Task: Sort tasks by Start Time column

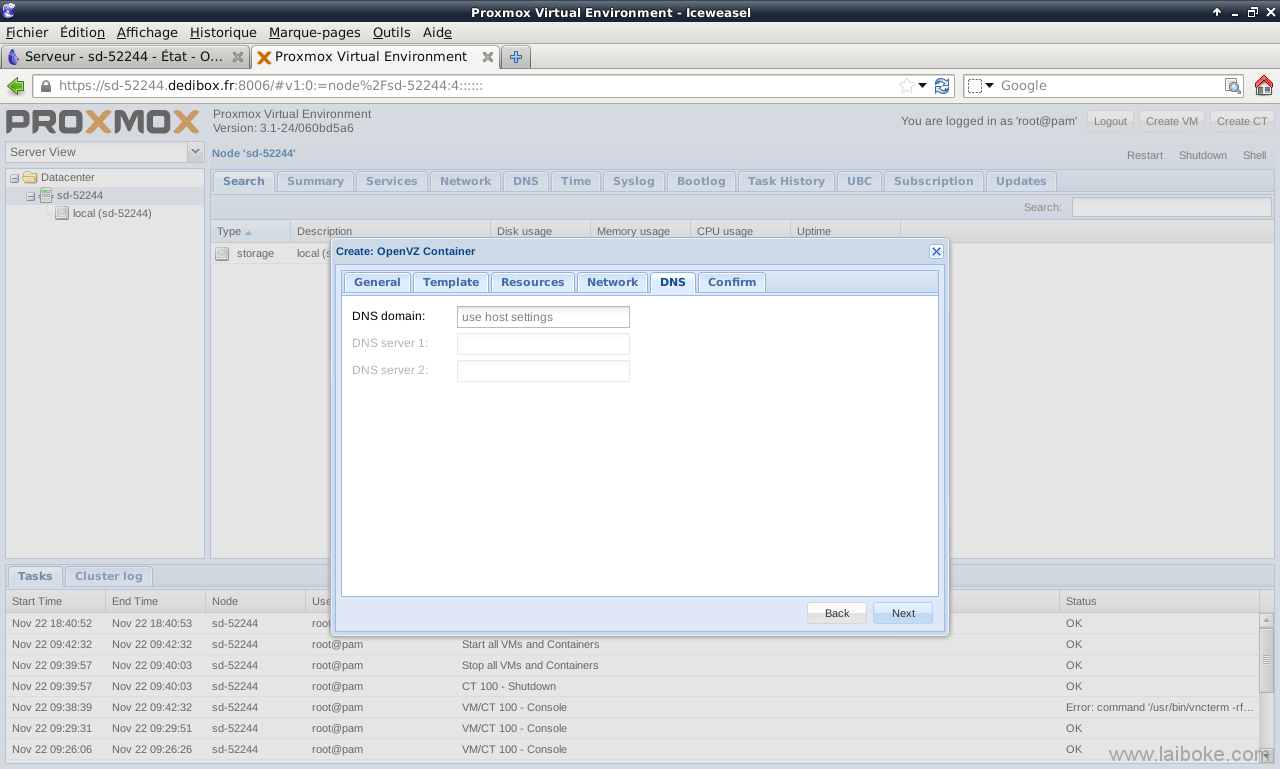Action: (56, 601)
